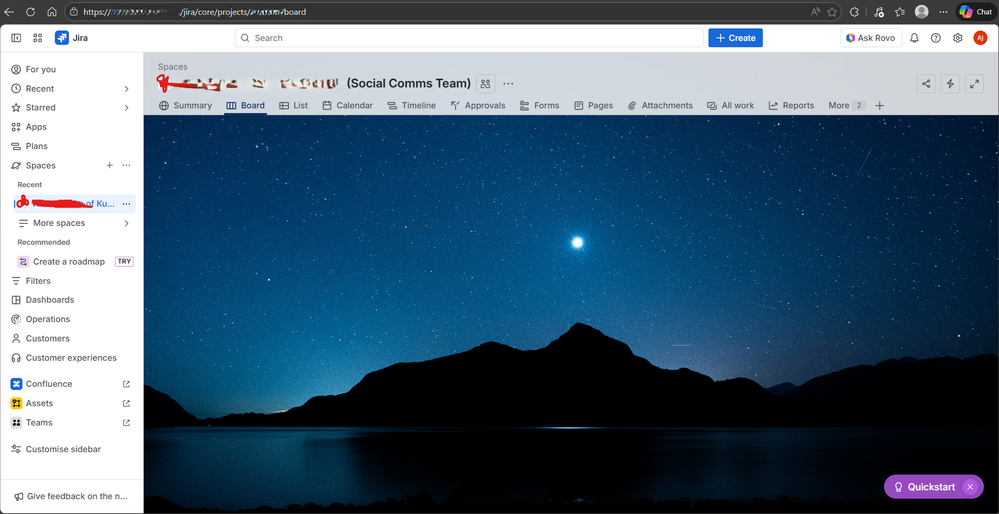Screen dimensions: 999x514
Task: Switch to All work tab
Action: pyautogui.click(x=730, y=105)
